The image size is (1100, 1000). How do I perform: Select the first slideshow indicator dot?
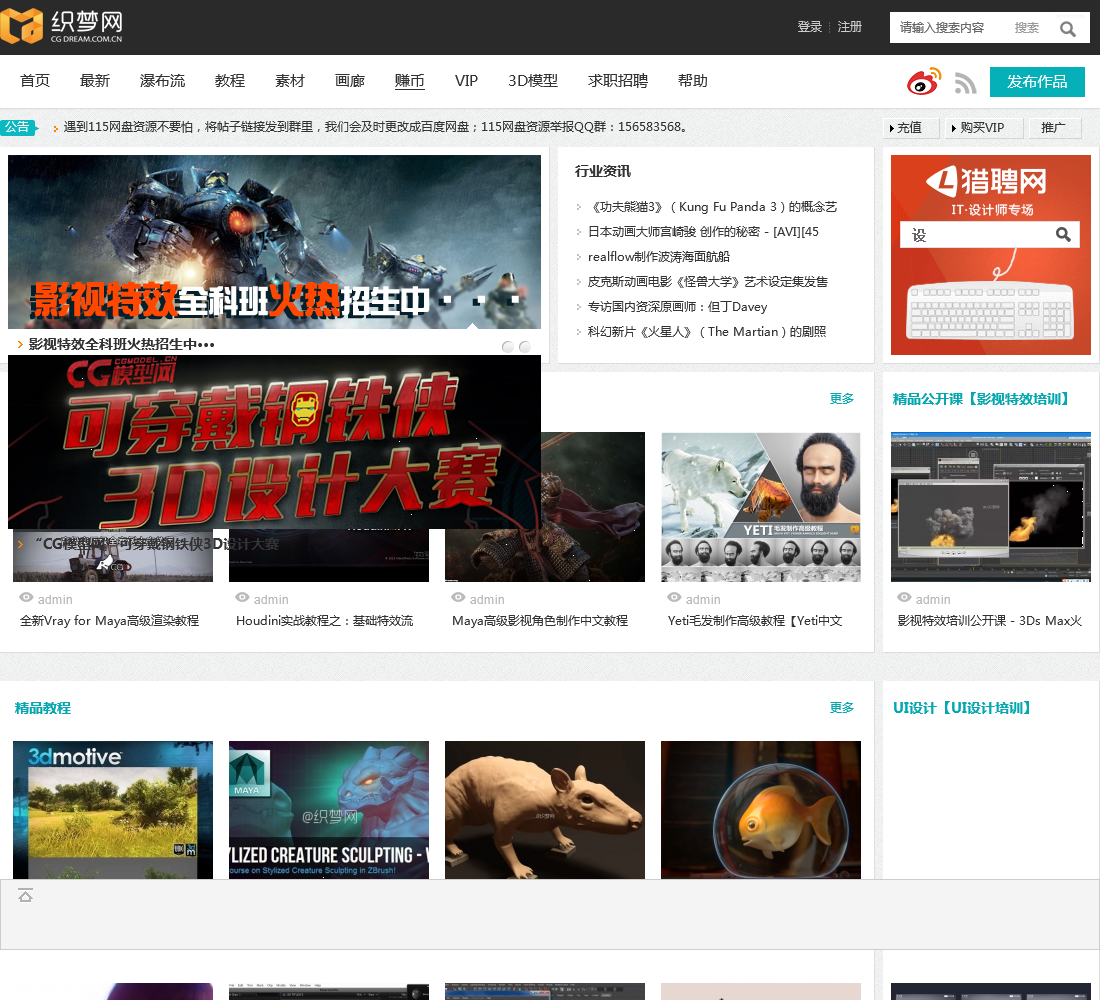coord(508,347)
